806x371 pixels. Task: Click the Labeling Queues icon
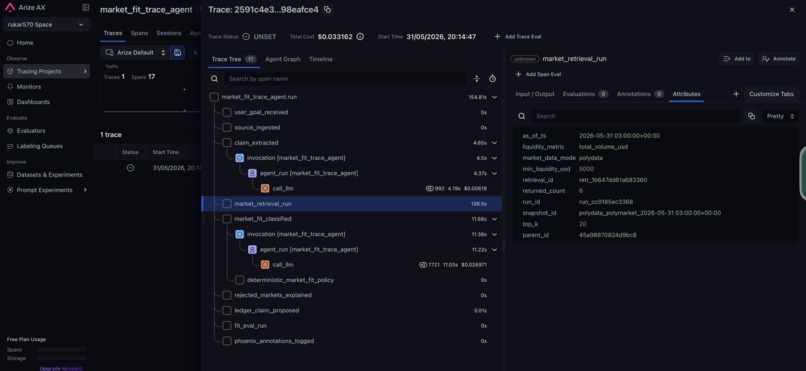coord(10,146)
